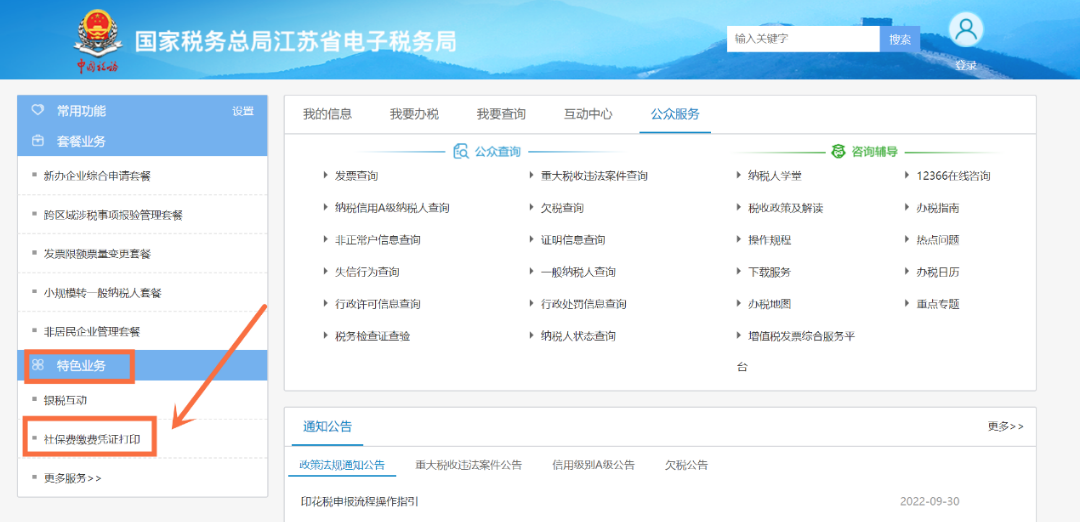Screen dimensions: 1080x522
Task: Expand 更多服务>> in the sidebar
Action: [x=73, y=478]
